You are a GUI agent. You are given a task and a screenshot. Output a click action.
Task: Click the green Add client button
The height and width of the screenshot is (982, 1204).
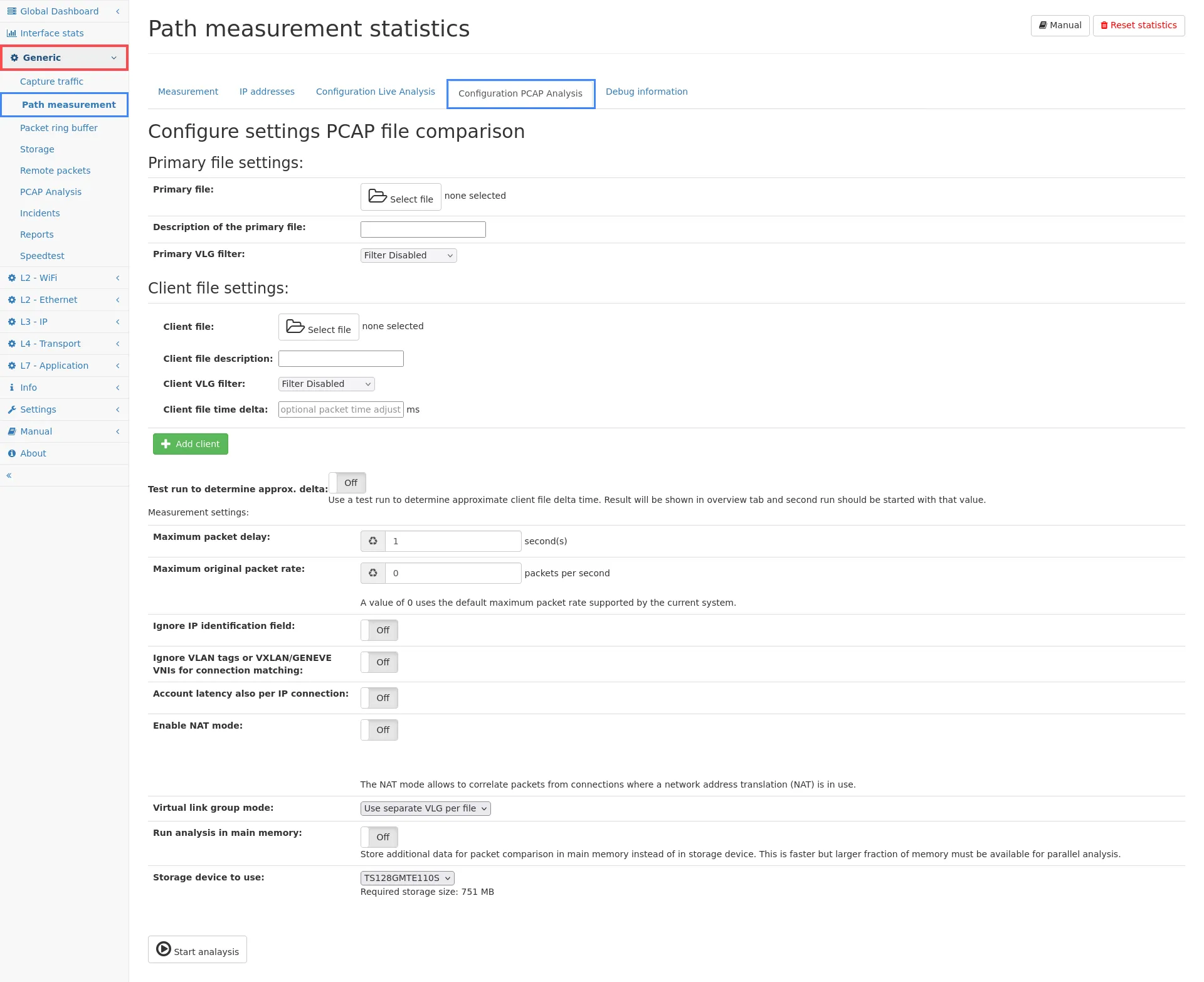pyautogui.click(x=191, y=444)
